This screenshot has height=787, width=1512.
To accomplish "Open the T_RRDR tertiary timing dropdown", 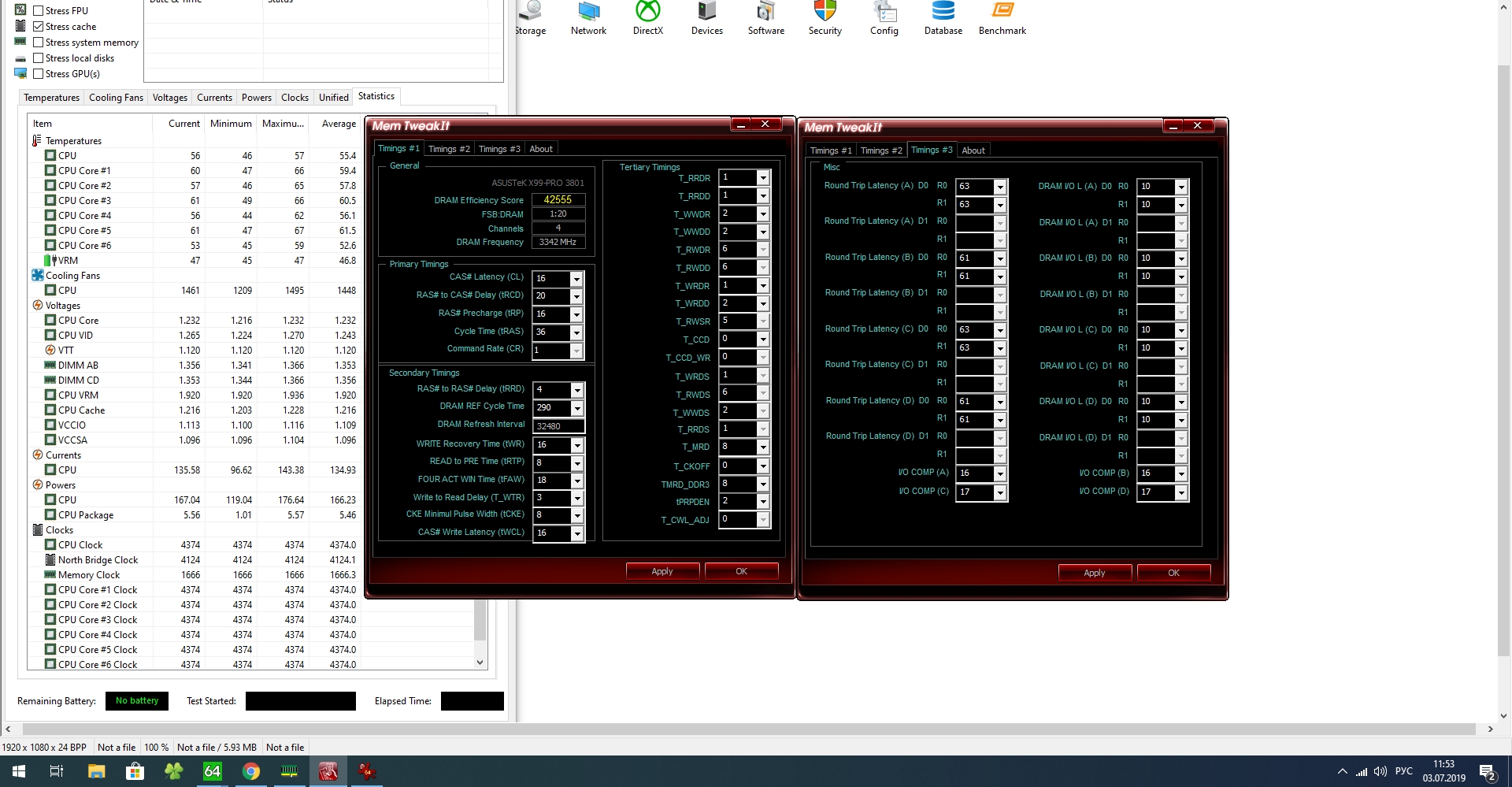I will pos(762,178).
